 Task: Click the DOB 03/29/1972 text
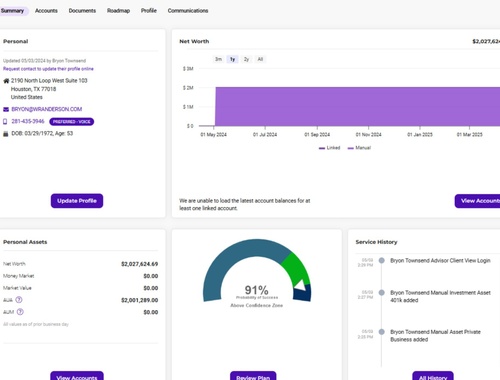click(x=42, y=133)
